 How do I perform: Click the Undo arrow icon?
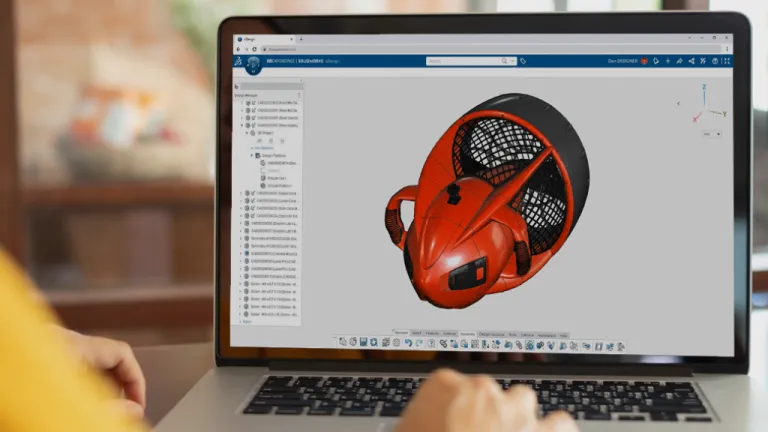click(408, 343)
